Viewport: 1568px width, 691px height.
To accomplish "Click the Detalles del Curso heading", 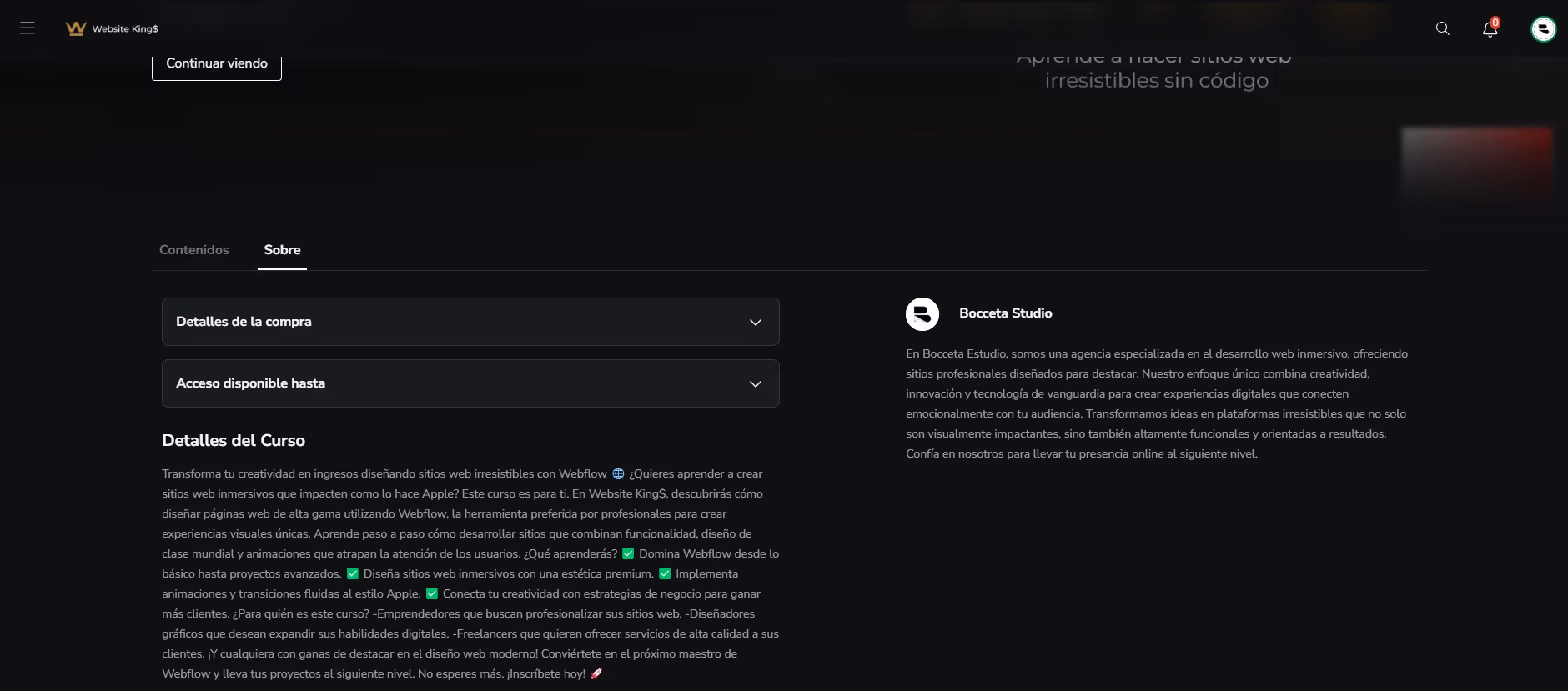I will point(234,440).
